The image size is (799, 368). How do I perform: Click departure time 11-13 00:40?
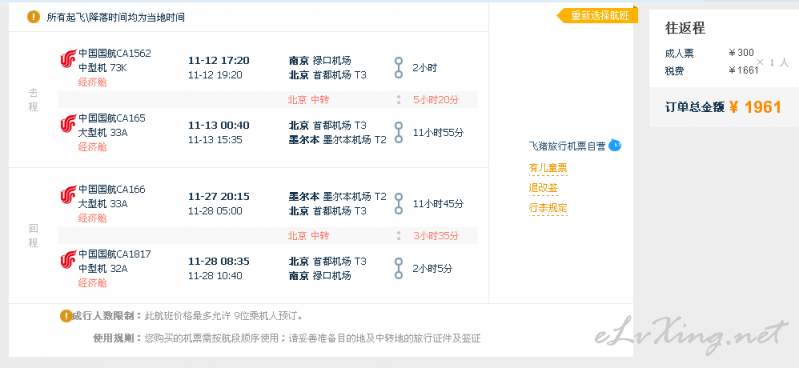click(219, 125)
